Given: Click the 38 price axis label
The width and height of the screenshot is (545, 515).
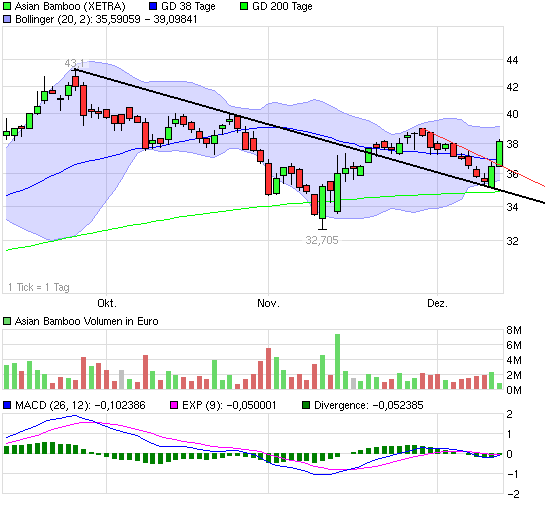Looking at the screenshot, I should point(512,144).
